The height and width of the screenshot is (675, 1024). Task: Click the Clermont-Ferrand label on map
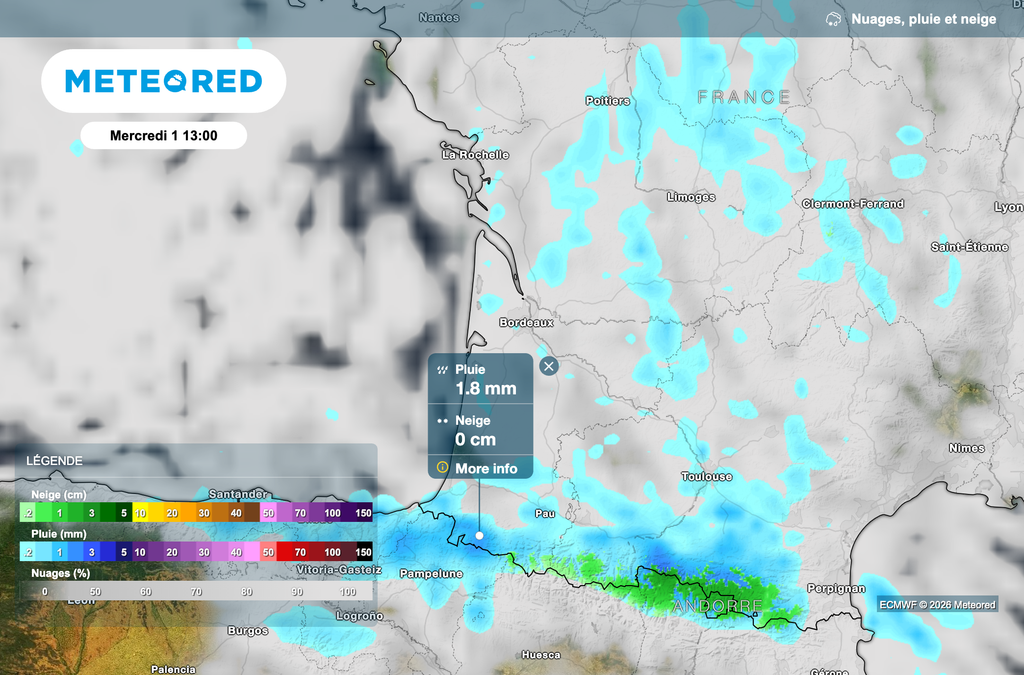coord(852,204)
